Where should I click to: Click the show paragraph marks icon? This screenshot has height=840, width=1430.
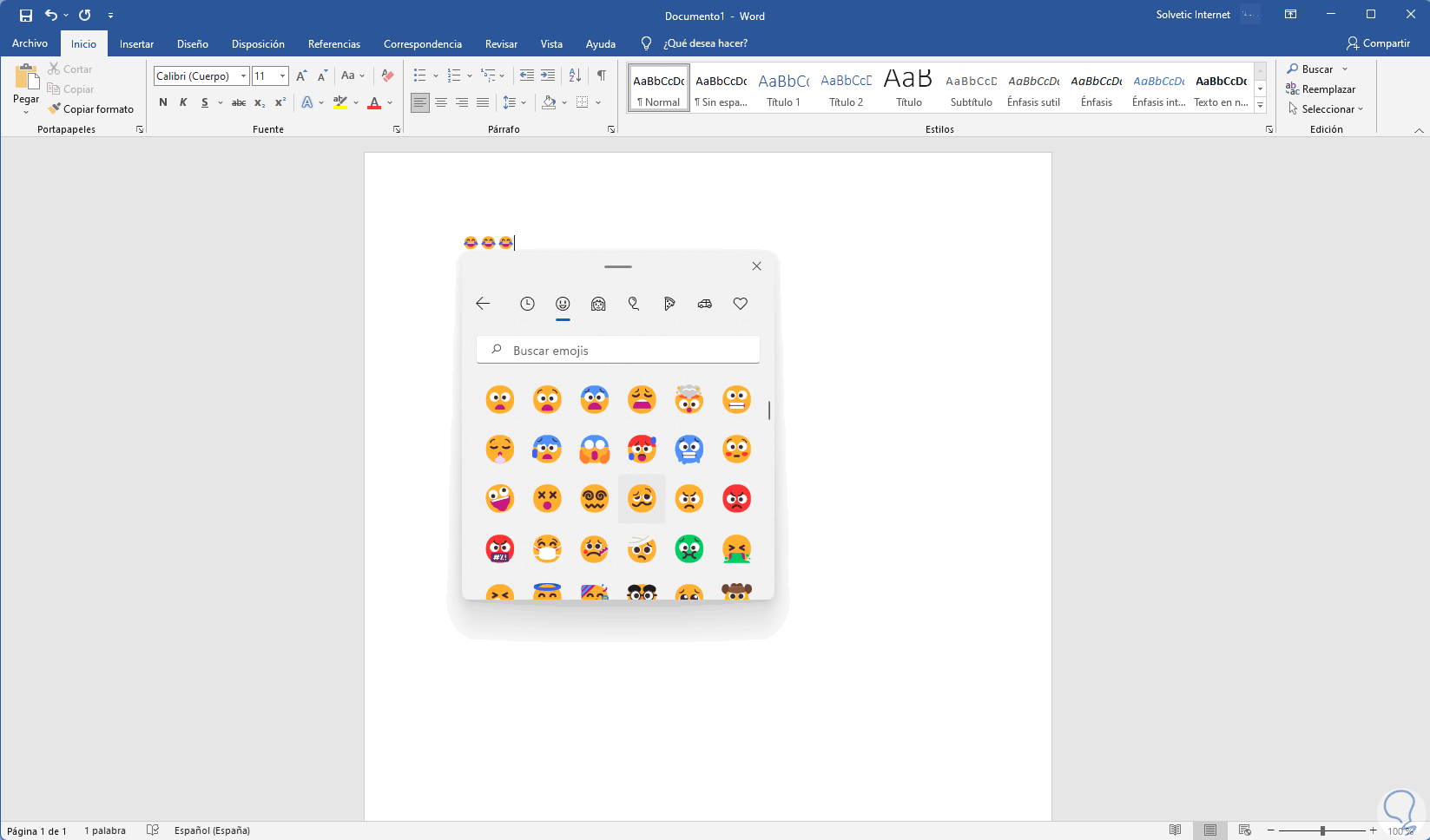click(x=601, y=76)
